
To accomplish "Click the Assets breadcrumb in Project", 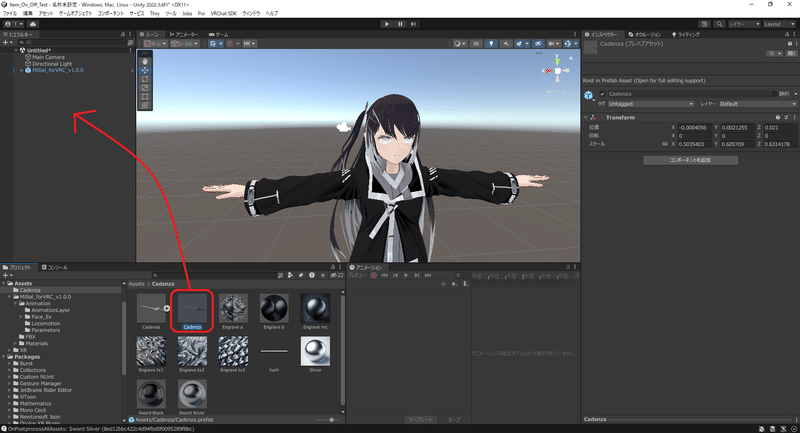I will coord(136,284).
